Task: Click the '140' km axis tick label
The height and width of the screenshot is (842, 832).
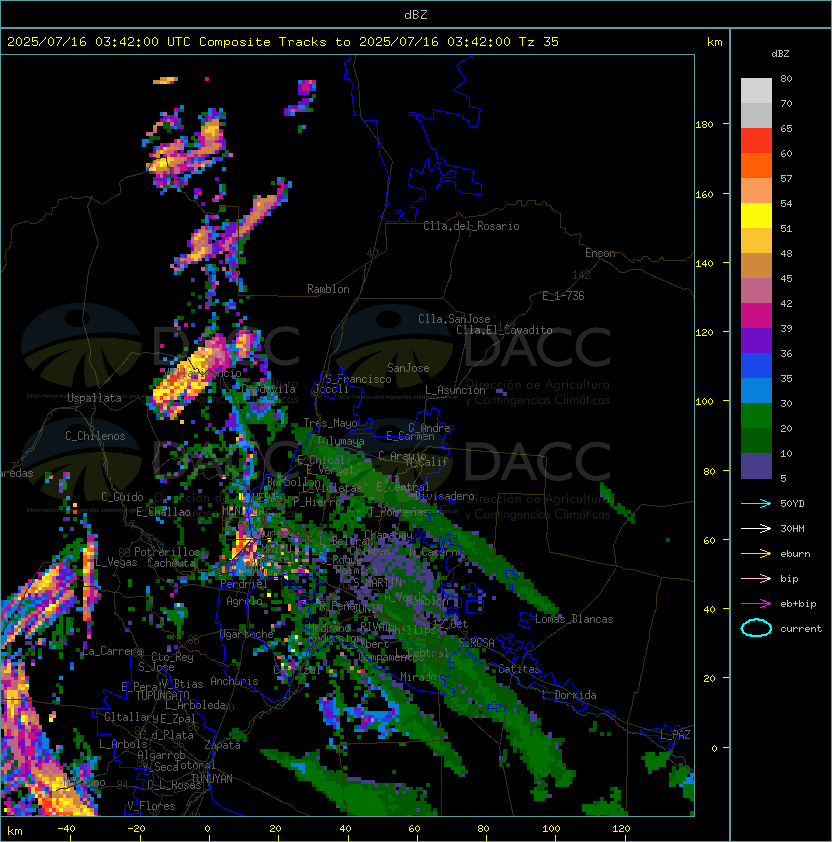Action: pos(704,264)
